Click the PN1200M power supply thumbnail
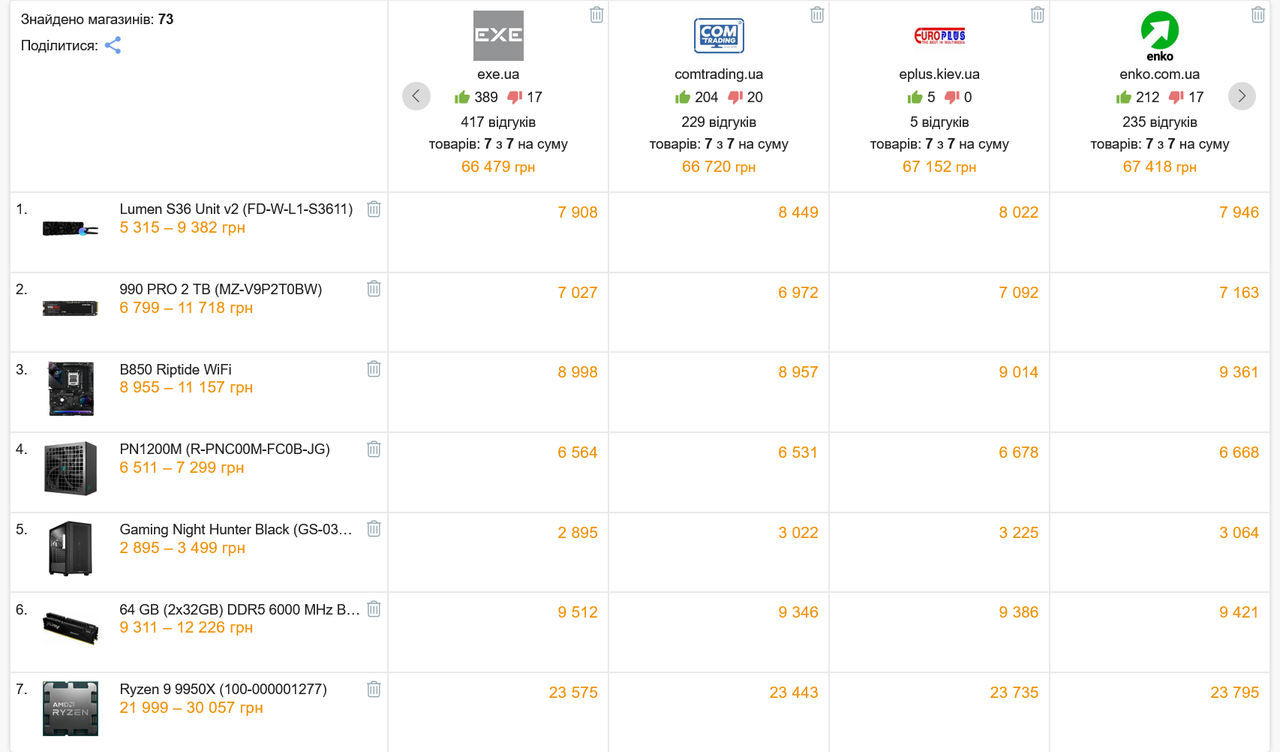 [x=70, y=468]
